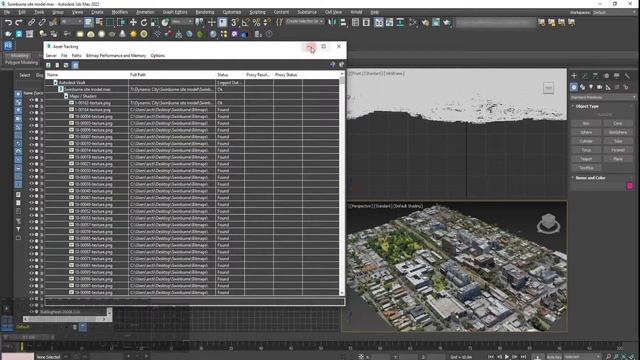
Task: Click the Asset Tracking help question-mark icon
Action: click(x=333, y=65)
